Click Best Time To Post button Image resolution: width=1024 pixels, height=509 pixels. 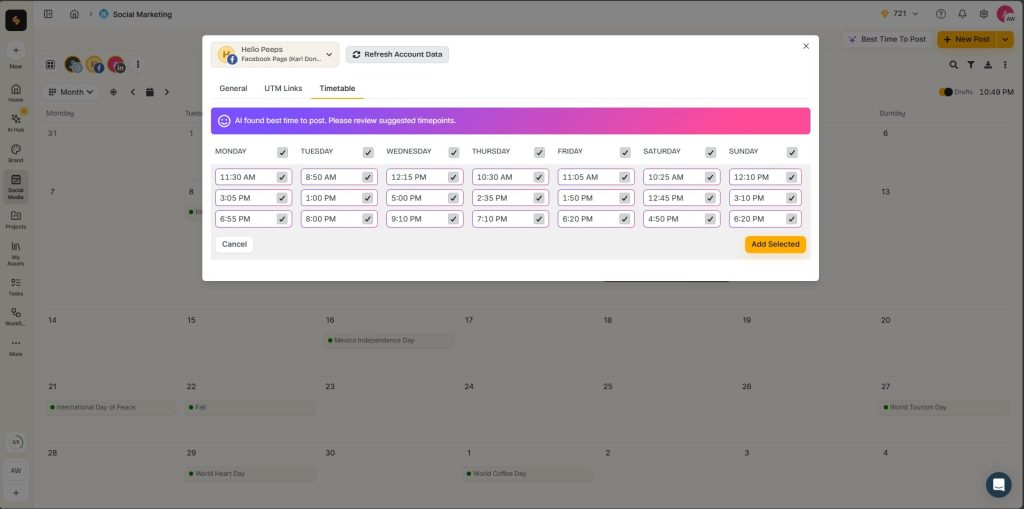pyautogui.click(x=887, y=39)
